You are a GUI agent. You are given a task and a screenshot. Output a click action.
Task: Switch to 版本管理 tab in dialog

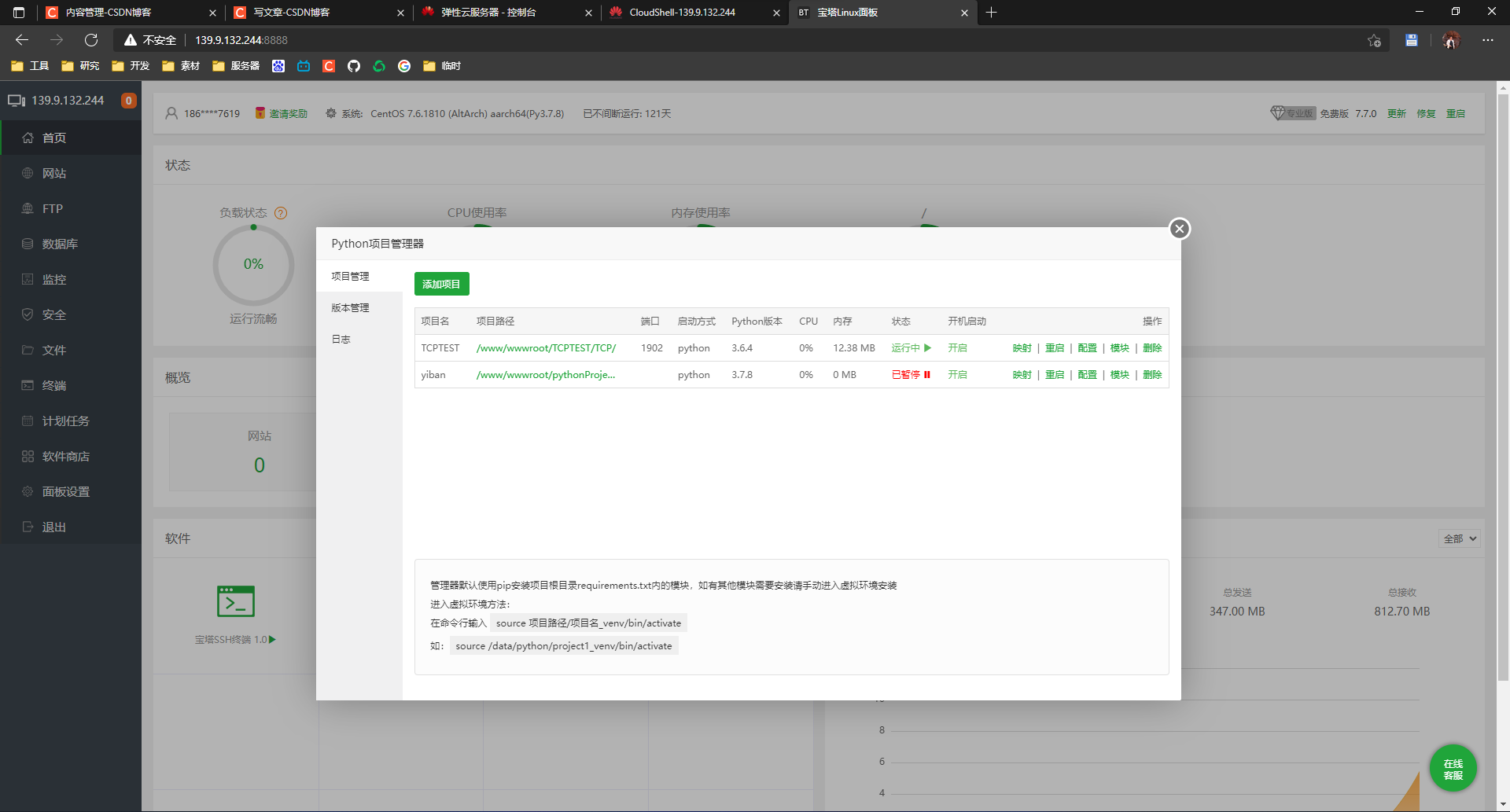351,307
